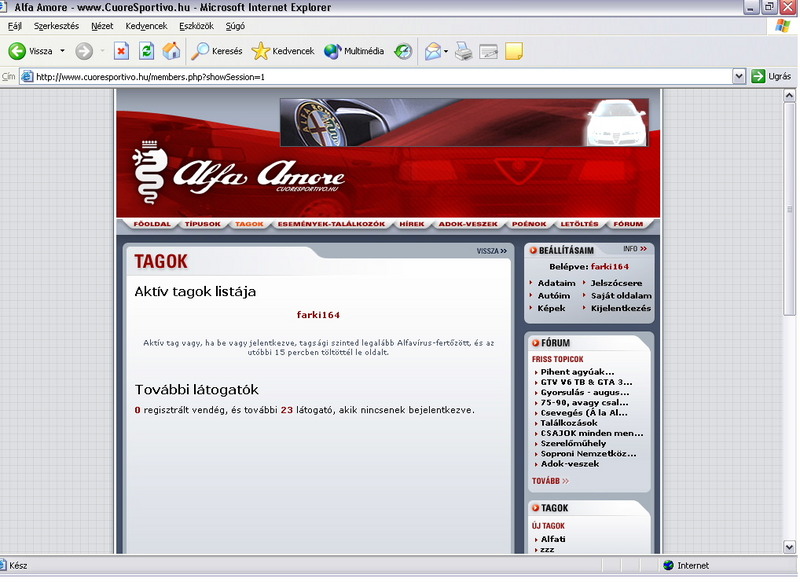Viewport: 800px width, 582px height.
Task: Open the Autóim link
Action: click(x=554, y=296)
